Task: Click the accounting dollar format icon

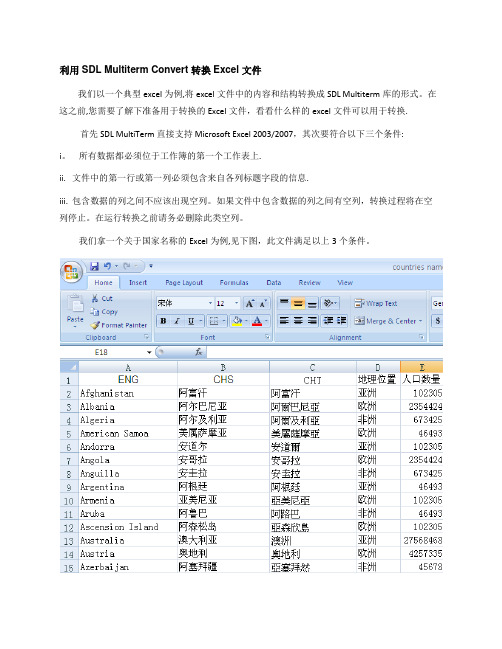Action: pyautogui.click(x=437, y=321)
